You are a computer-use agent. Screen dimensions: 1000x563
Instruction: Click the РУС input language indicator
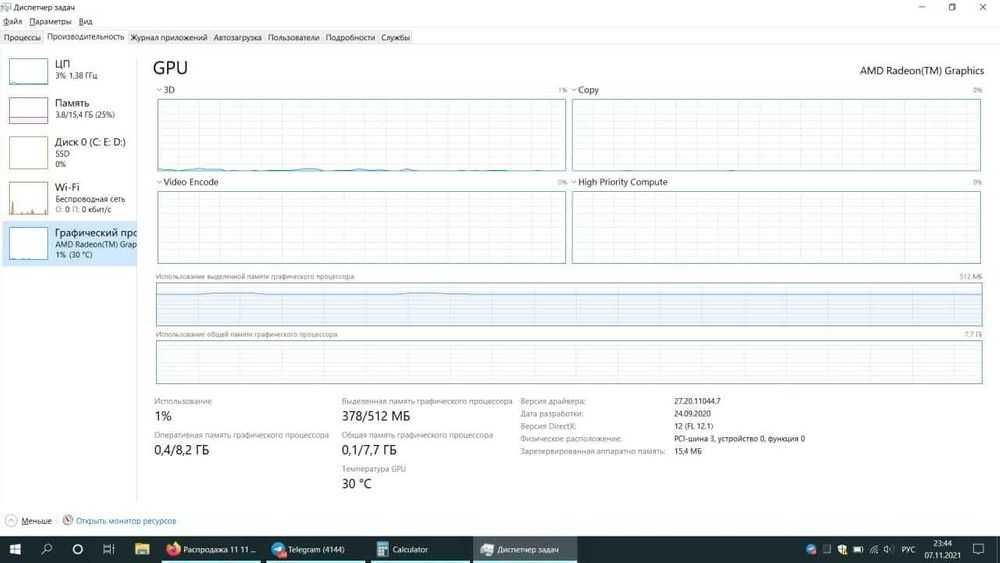908,549
